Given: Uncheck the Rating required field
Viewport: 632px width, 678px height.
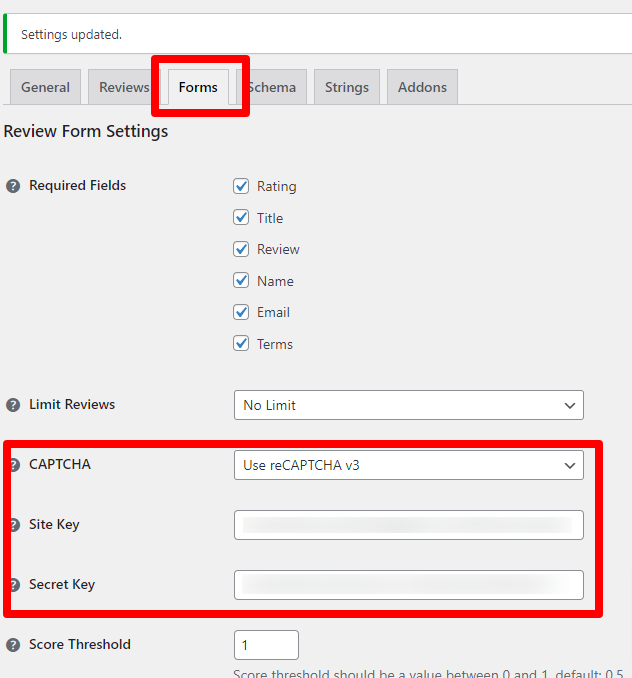Looking at the screenshot, I should pos(241,186).
